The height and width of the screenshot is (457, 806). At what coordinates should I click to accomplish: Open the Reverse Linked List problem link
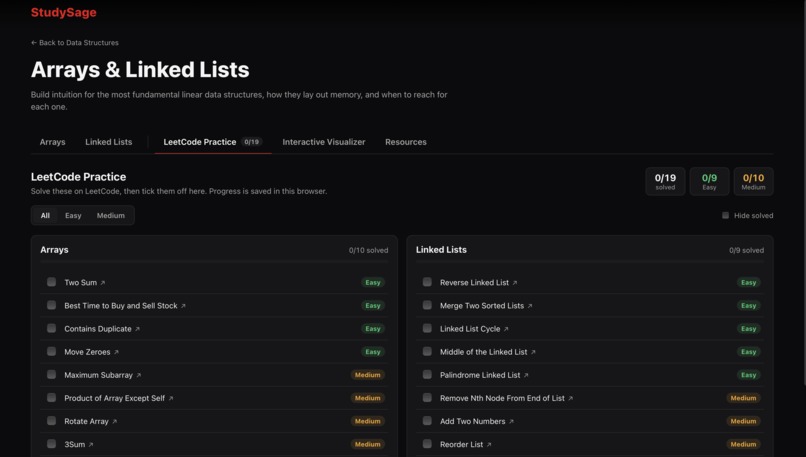[478, 283]
